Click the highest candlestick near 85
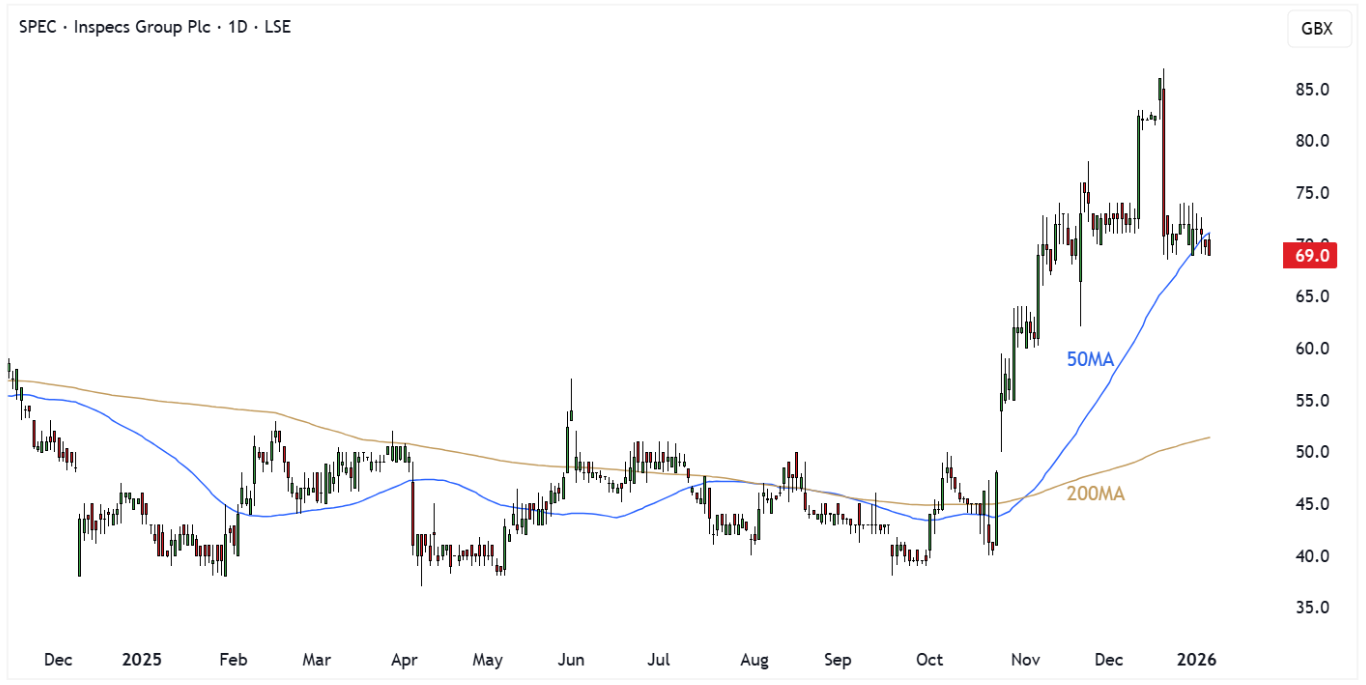 (x=1162, y=90)
